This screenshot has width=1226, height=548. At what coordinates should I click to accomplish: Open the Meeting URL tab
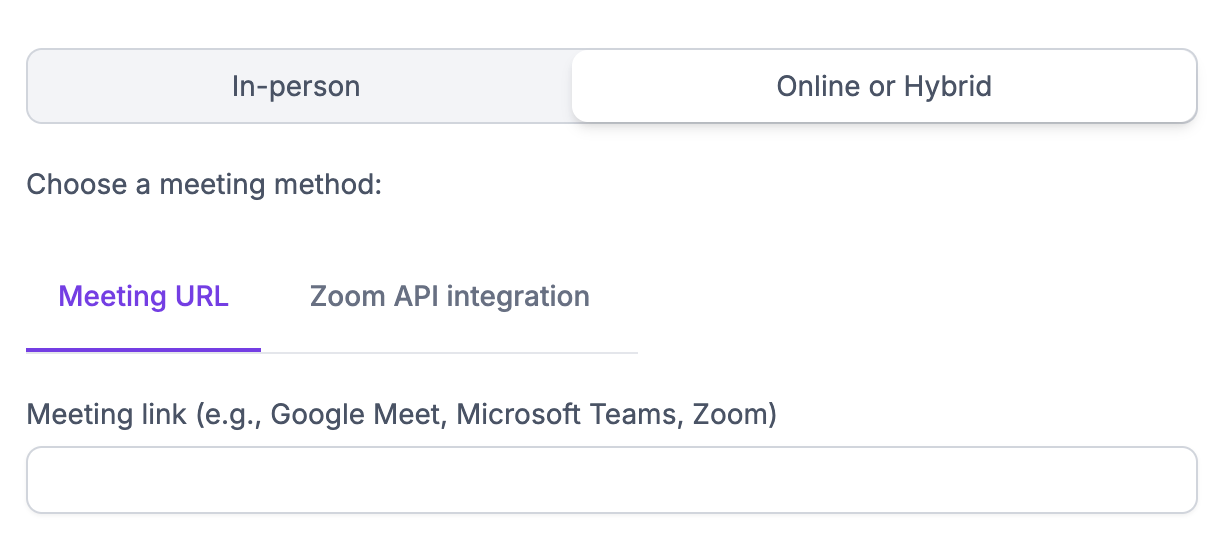coord(143,297)
